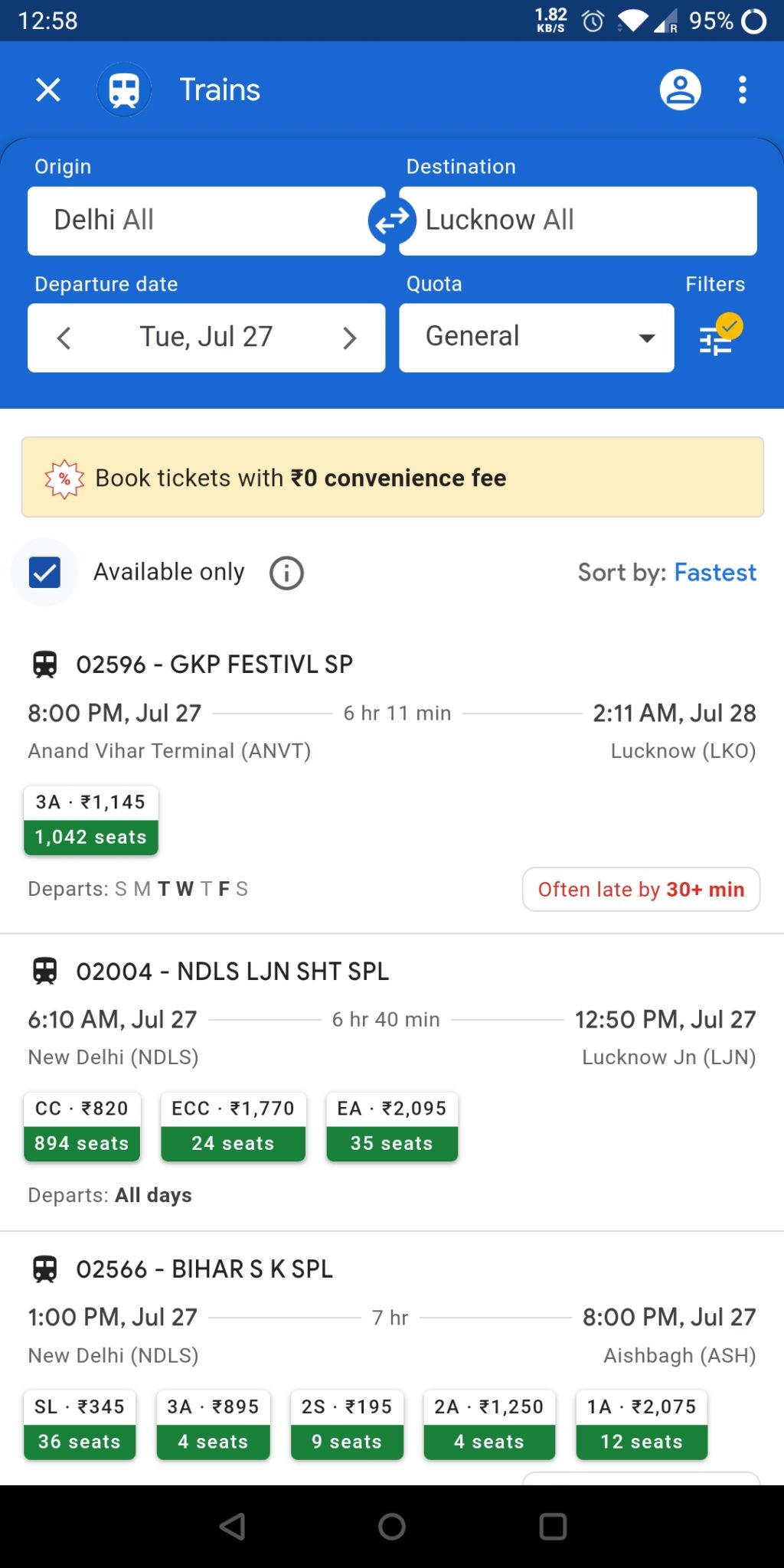Screen dimensions: 784x1568
Task: Tap the swap origin-destination arrows icon
Action: 391,220
